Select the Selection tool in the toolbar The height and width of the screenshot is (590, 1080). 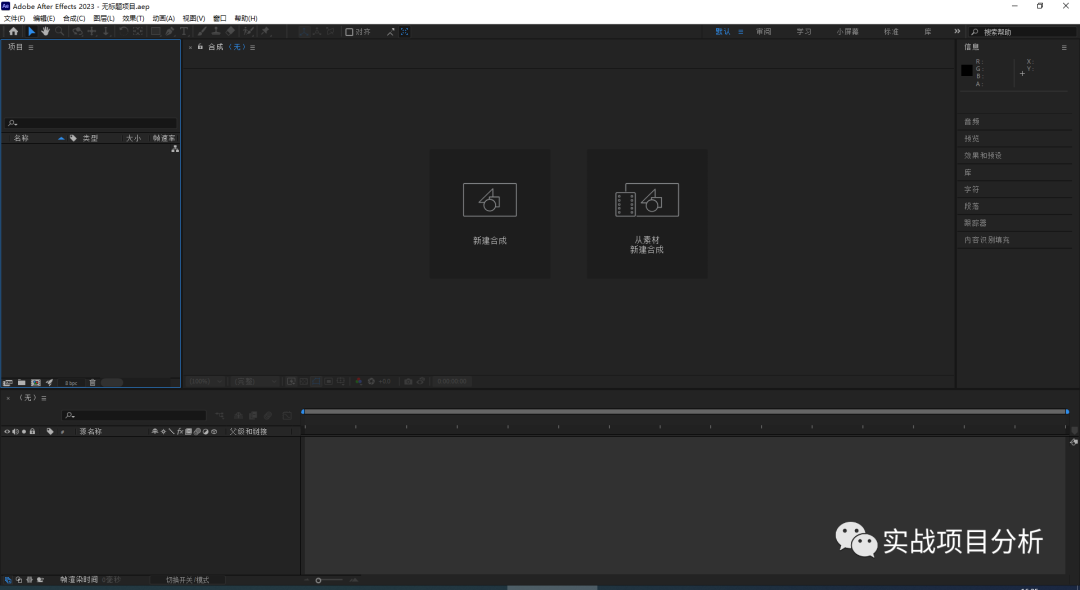(x=31, y=31)
